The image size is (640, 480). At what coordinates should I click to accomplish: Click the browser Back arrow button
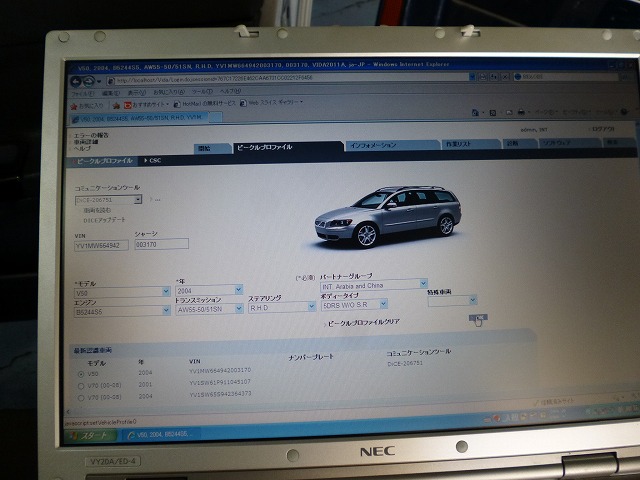(x=76, y=82)
